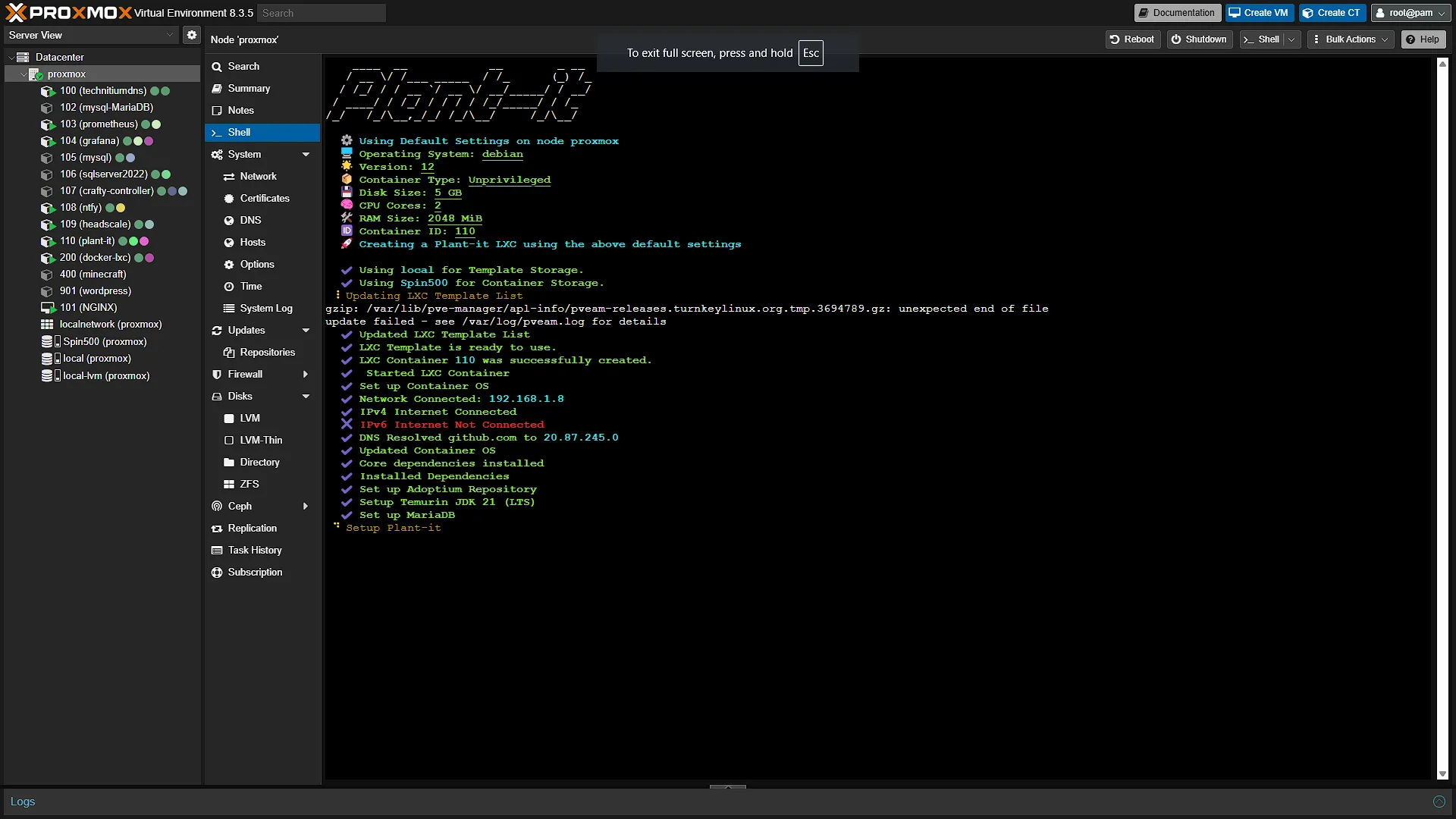Select the Shell menu item

pos(262,133)
